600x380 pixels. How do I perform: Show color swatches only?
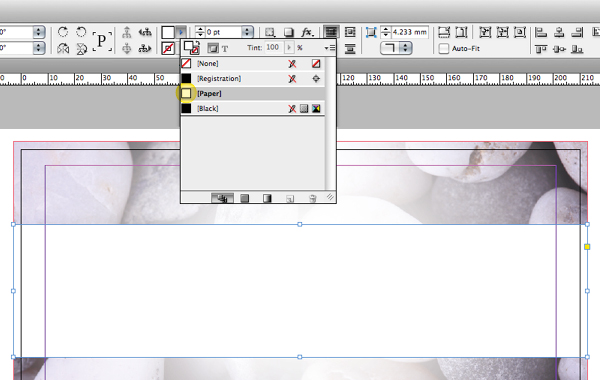pyautogui.click(x=245, y=198)
